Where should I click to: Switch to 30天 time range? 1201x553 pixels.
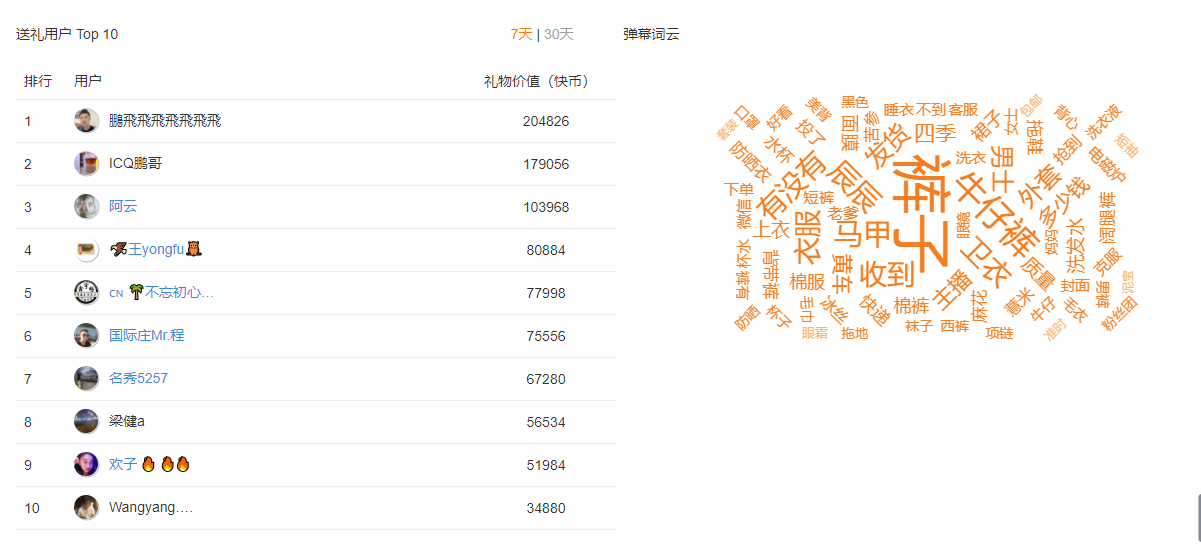tap(559, 34)
